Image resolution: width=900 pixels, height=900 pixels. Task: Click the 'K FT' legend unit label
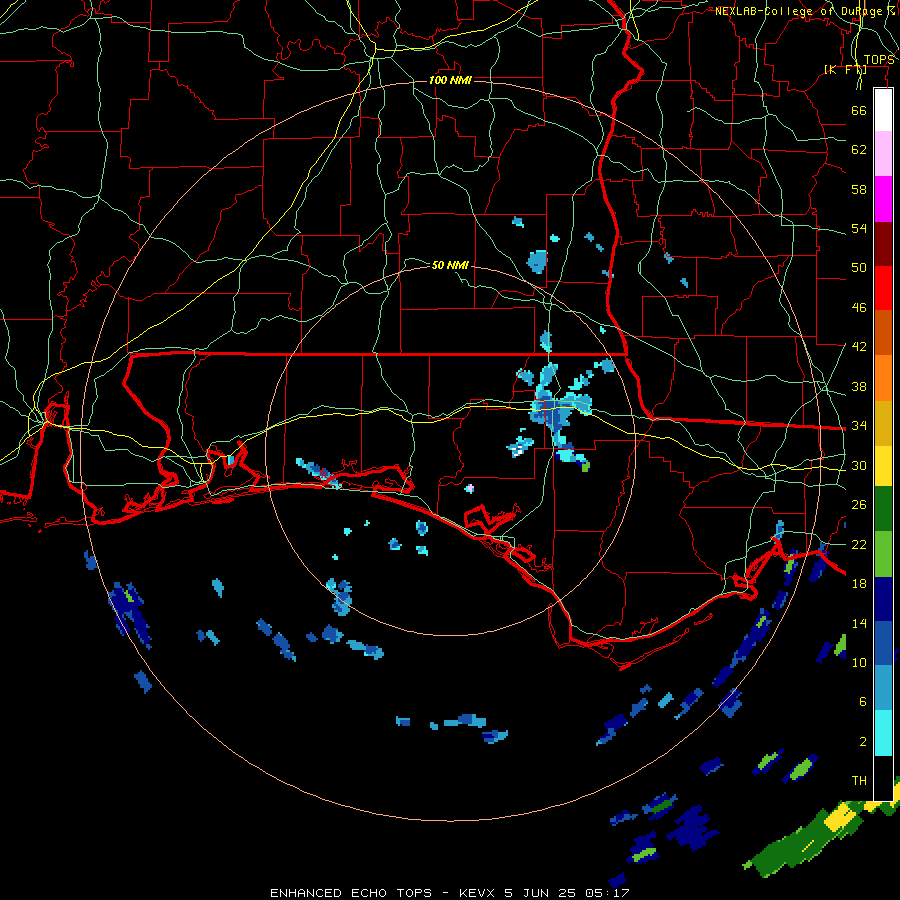tap(845, 70)
